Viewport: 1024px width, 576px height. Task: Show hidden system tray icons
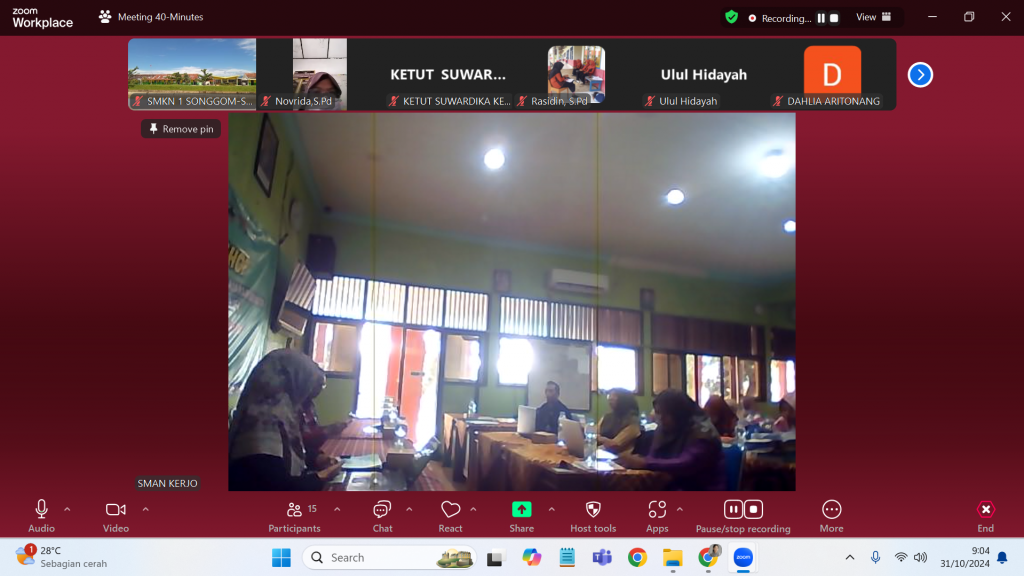coord(850,558)
